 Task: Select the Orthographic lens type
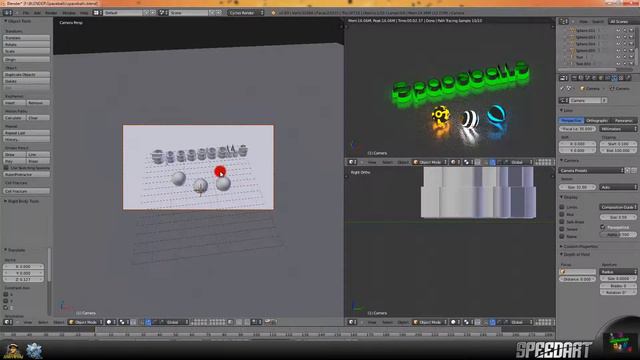[597, 120]
